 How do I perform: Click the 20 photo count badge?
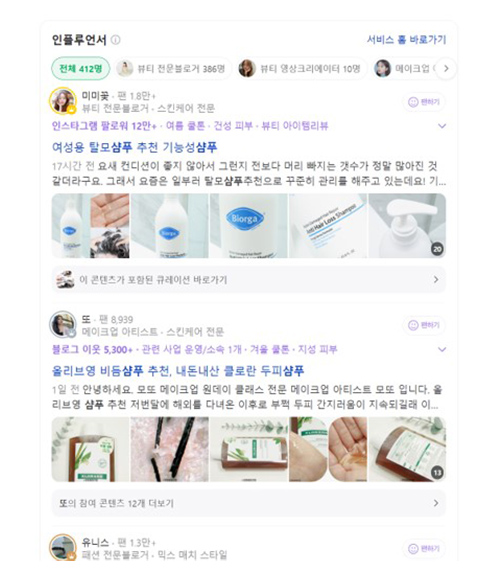tap(437, 249)
